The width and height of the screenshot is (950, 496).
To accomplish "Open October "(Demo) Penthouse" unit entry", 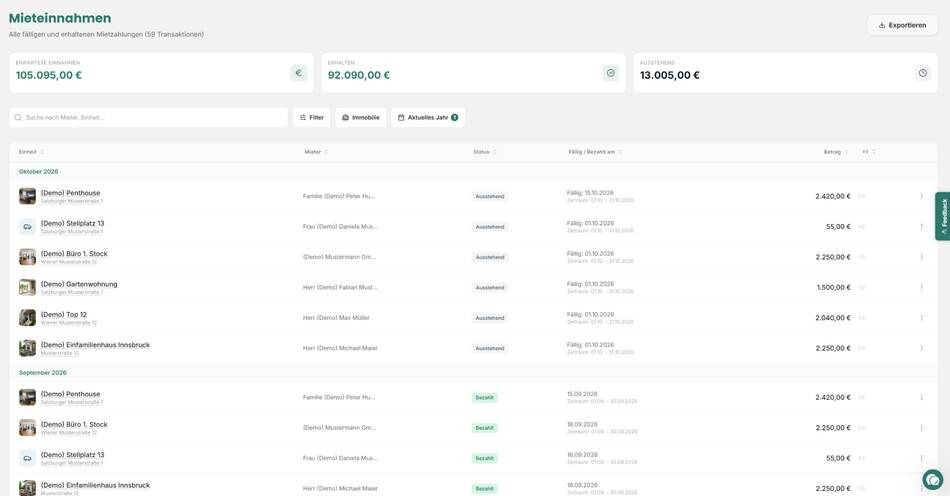I will 70,193.
